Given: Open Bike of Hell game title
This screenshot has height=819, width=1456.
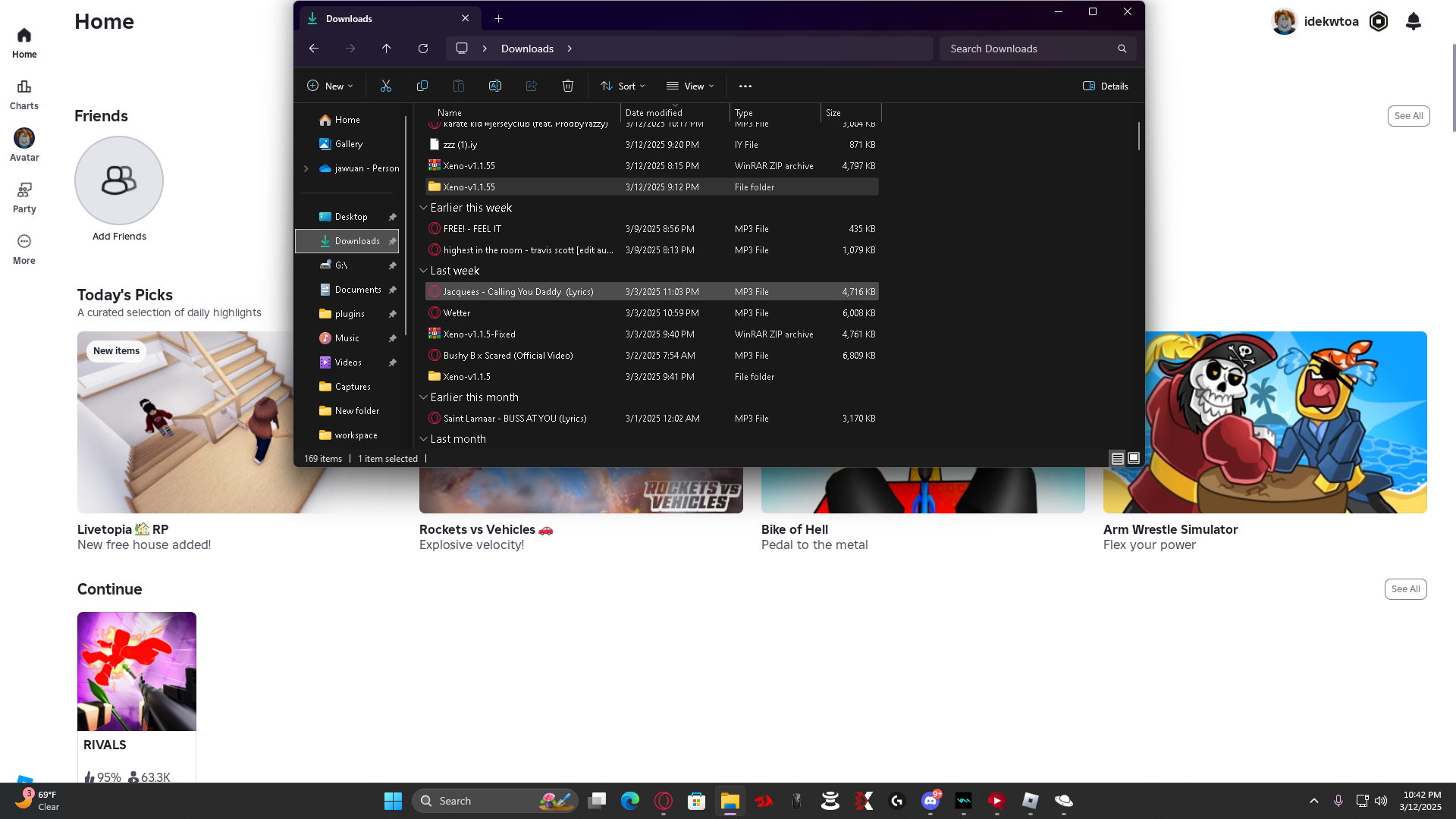Looking at the screenshot, I should point(794,529).
